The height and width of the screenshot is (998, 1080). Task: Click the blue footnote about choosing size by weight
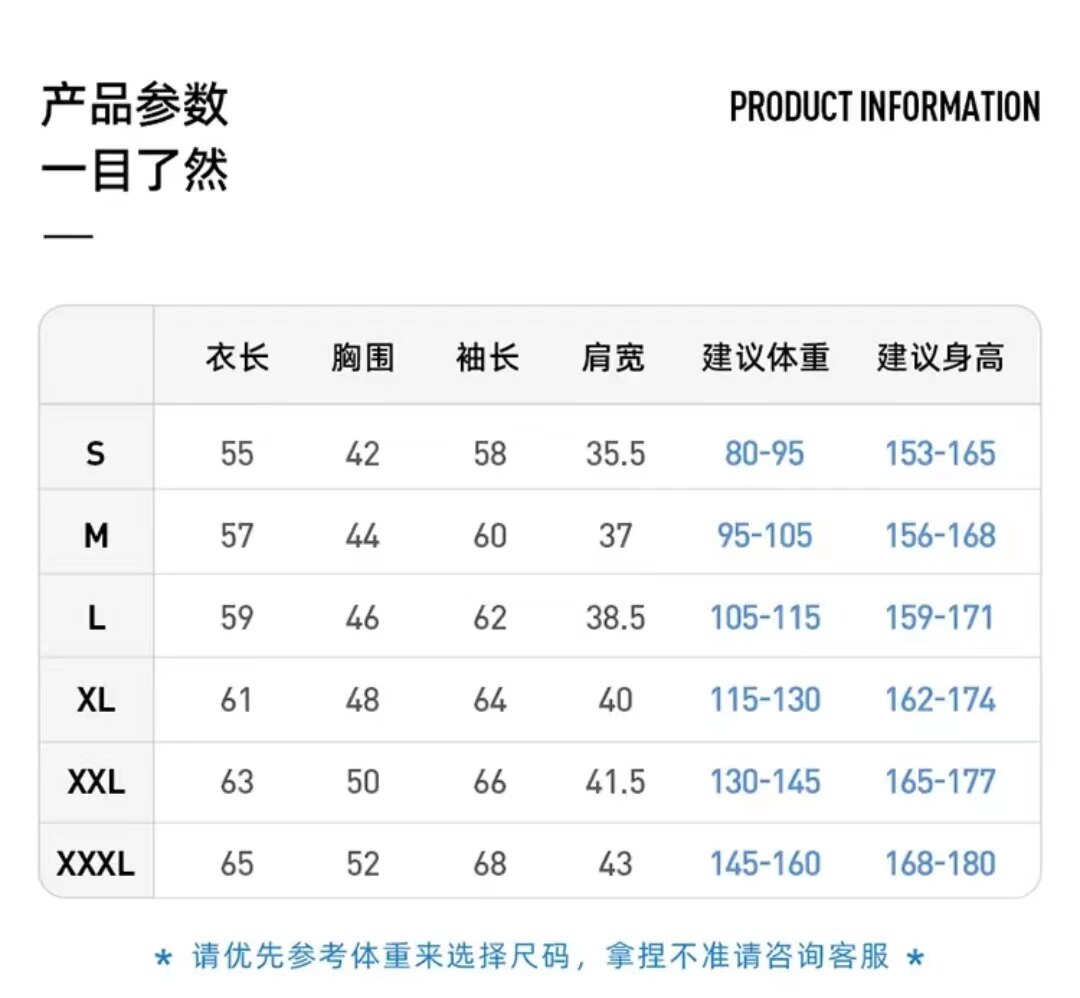(539, 957)
